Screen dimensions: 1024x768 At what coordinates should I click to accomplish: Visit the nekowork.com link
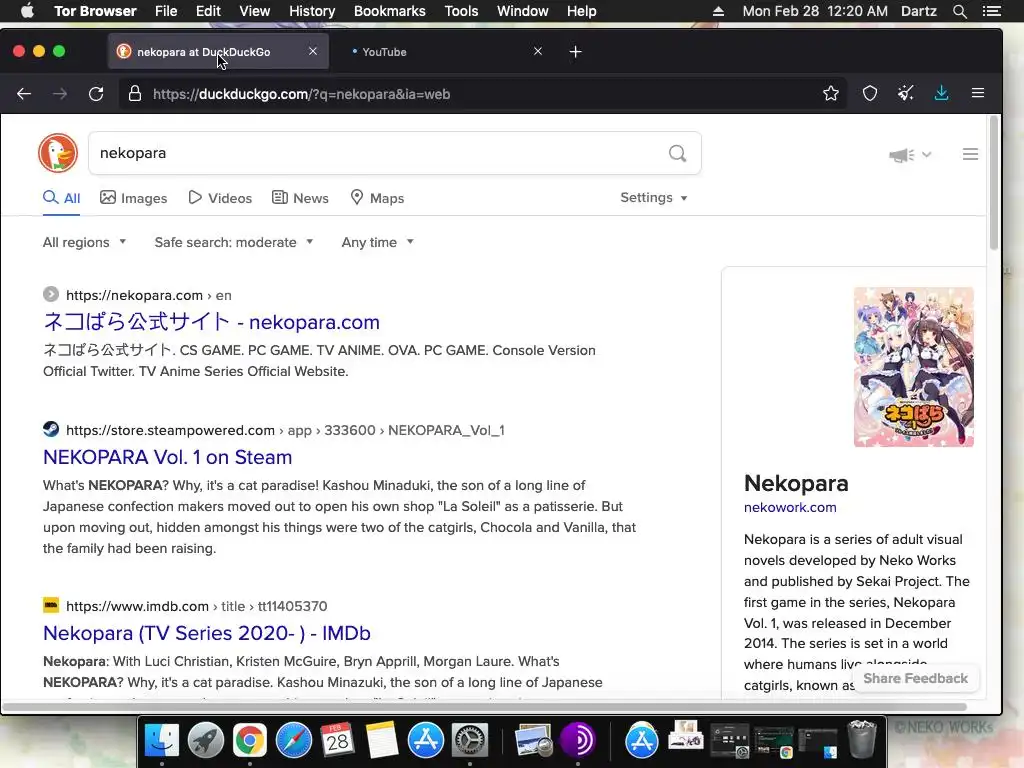(x=790, y=507)
